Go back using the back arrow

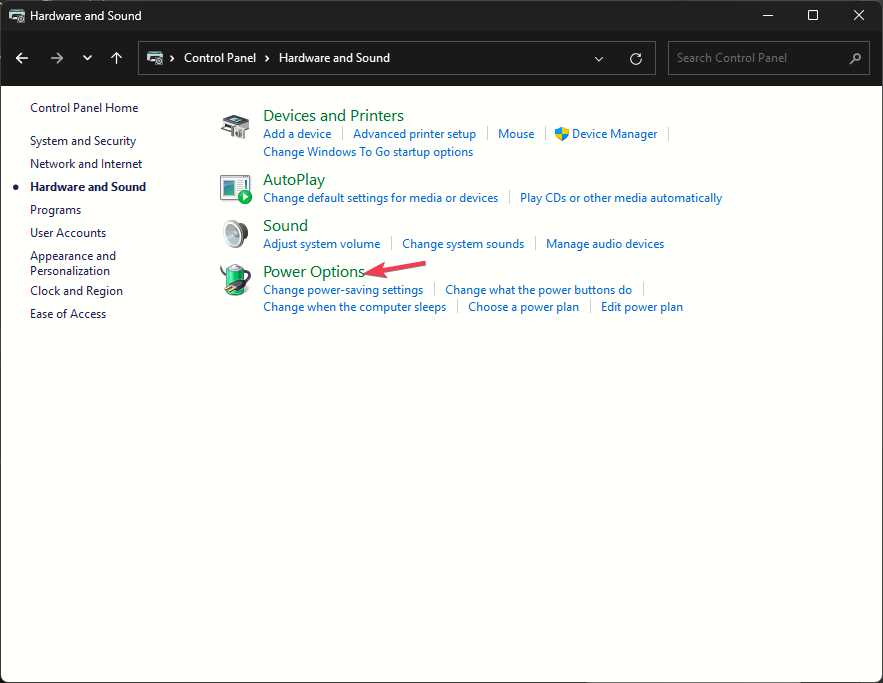click(22, 58)
